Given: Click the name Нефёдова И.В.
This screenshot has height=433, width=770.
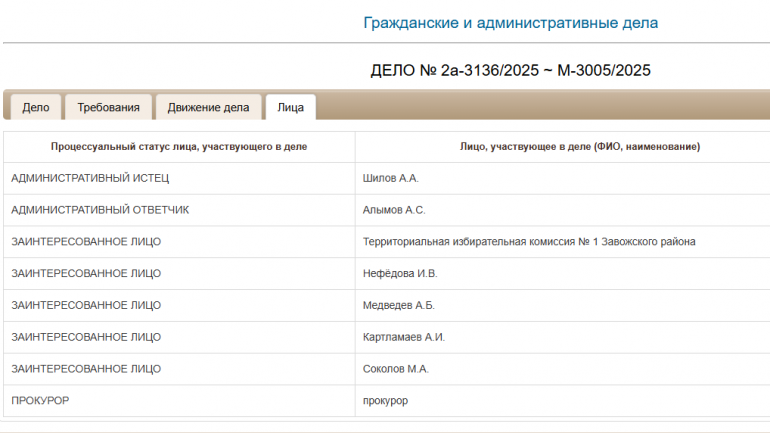Looking at the screenshot, I should [x=400, y=273].
